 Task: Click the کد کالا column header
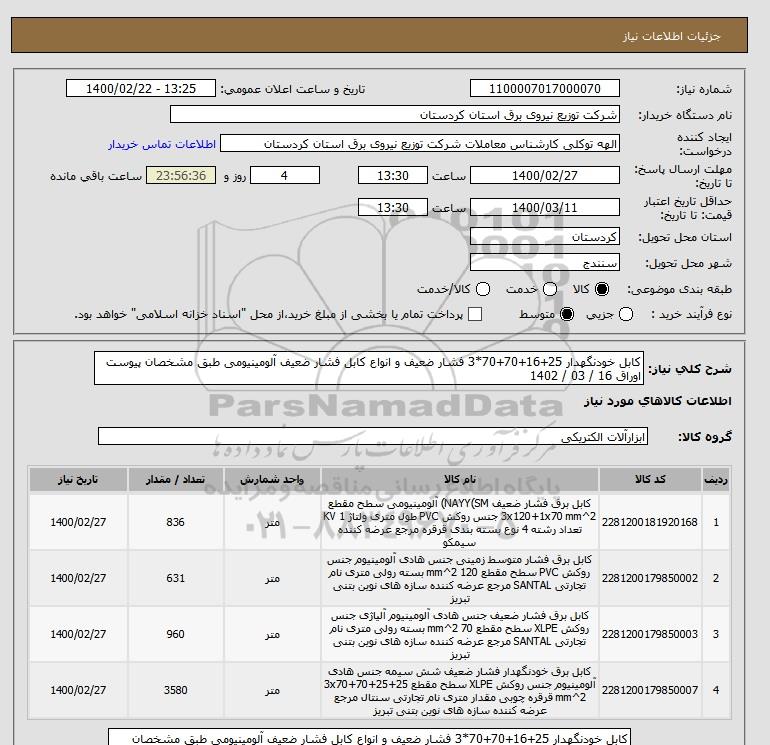(650, 479)
